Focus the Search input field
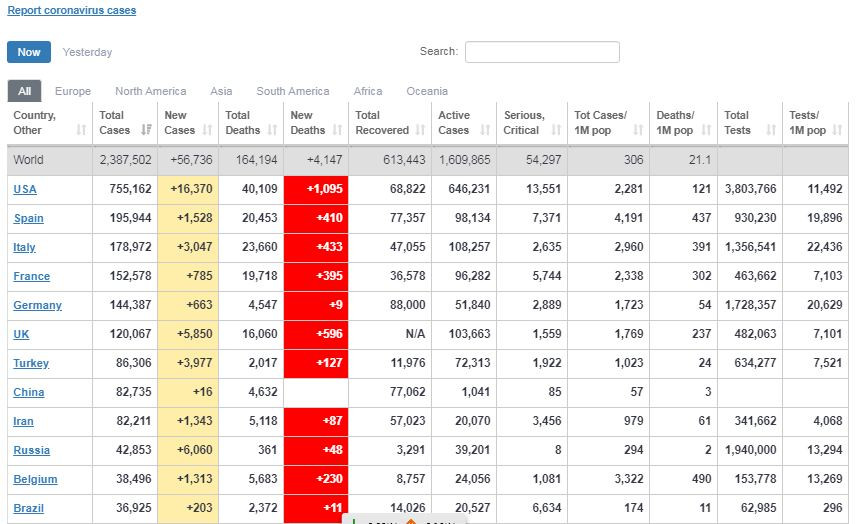The image size is (858, 524). 542,52
